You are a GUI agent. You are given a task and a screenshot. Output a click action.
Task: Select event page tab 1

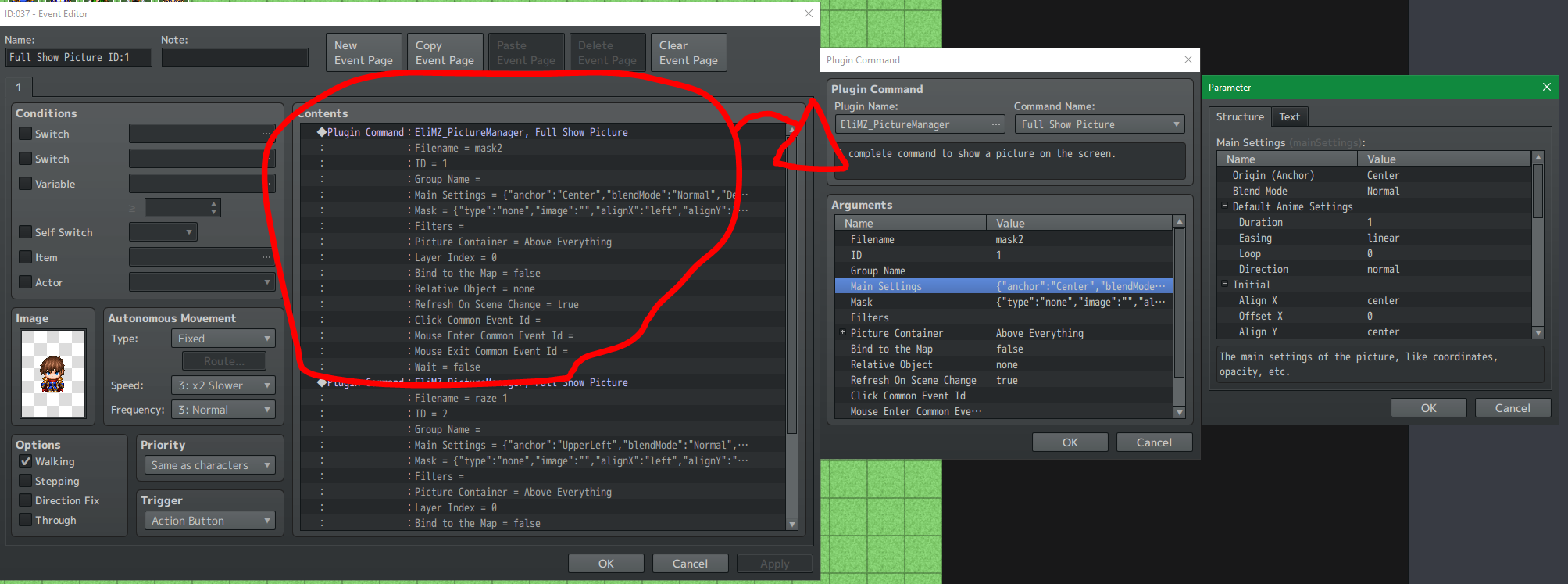[x=19, y=87]
